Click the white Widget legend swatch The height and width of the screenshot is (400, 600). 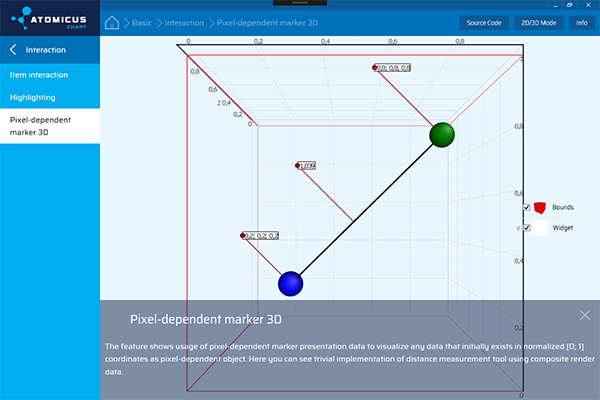[540, 228]
